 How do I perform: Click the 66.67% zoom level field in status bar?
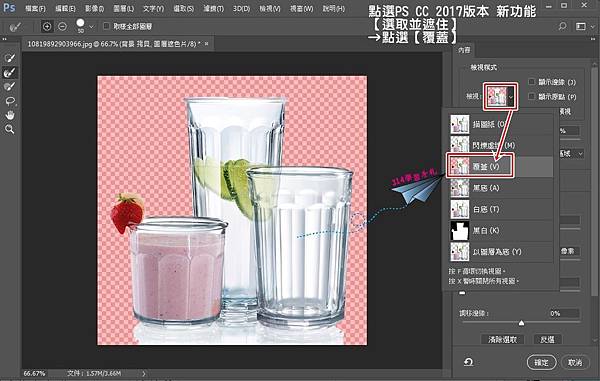pos(34,373)
